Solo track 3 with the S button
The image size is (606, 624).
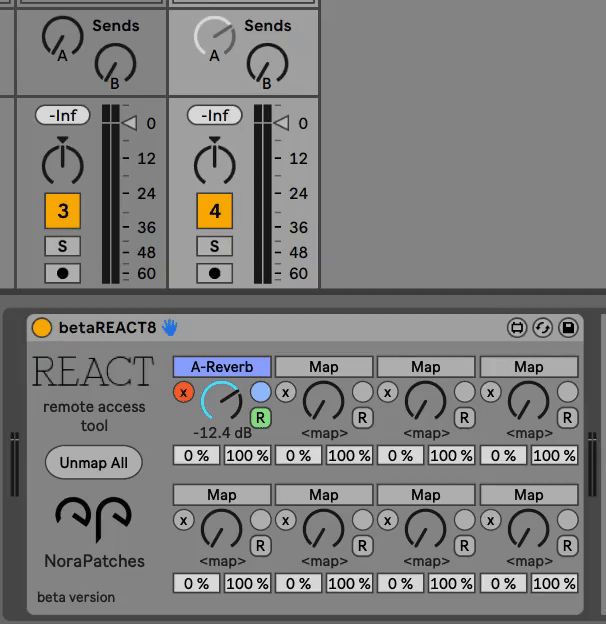pos(62,246)
